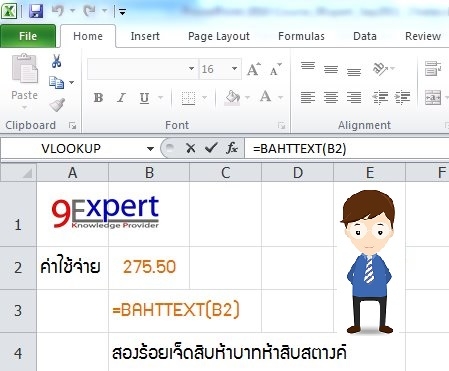The height and width of the screenshot is (371, 449).
Task: Expand the font size dropdown
Action: tap(235, 69)
